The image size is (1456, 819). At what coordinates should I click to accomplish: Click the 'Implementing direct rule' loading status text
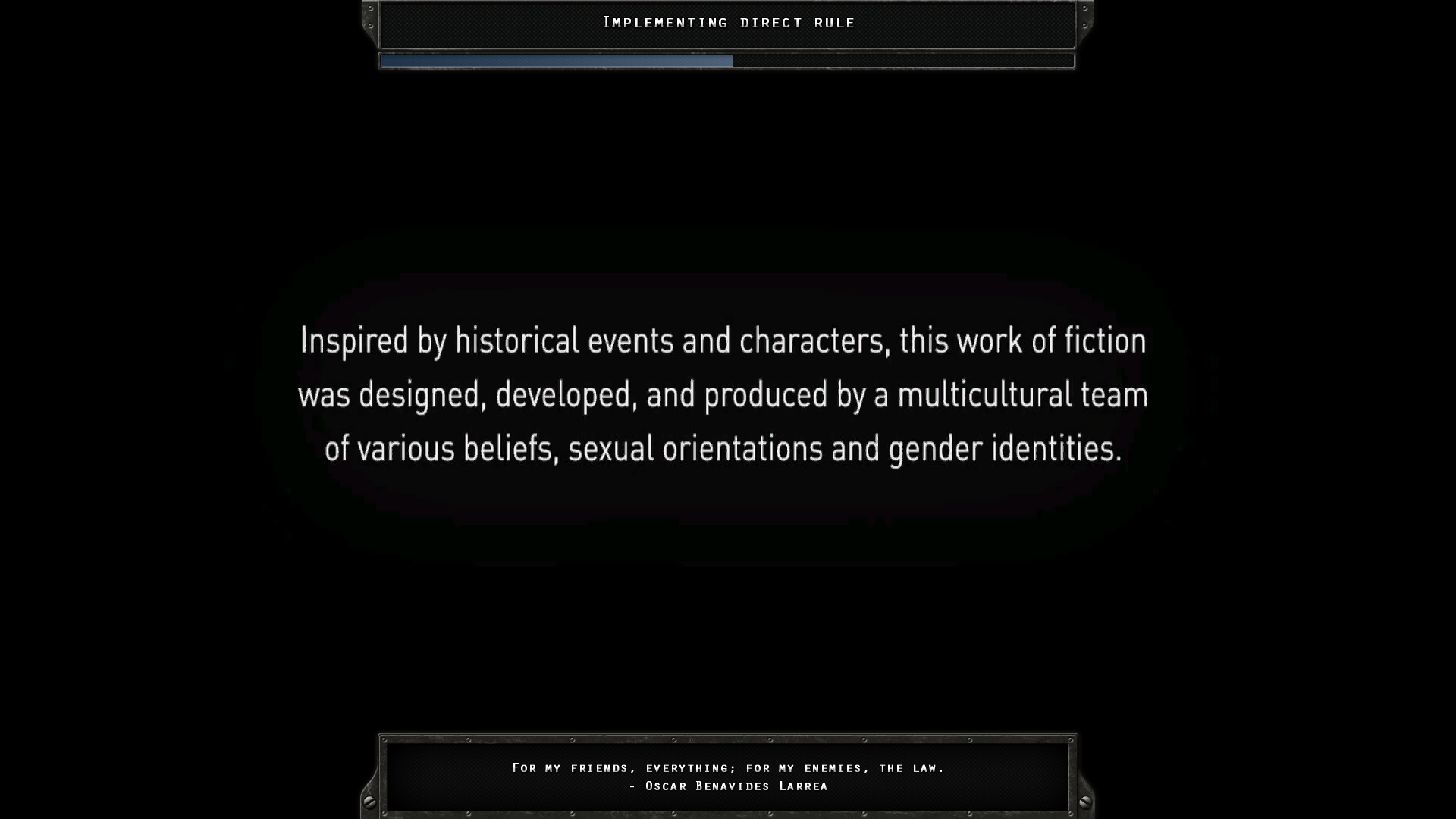[728, 23]
